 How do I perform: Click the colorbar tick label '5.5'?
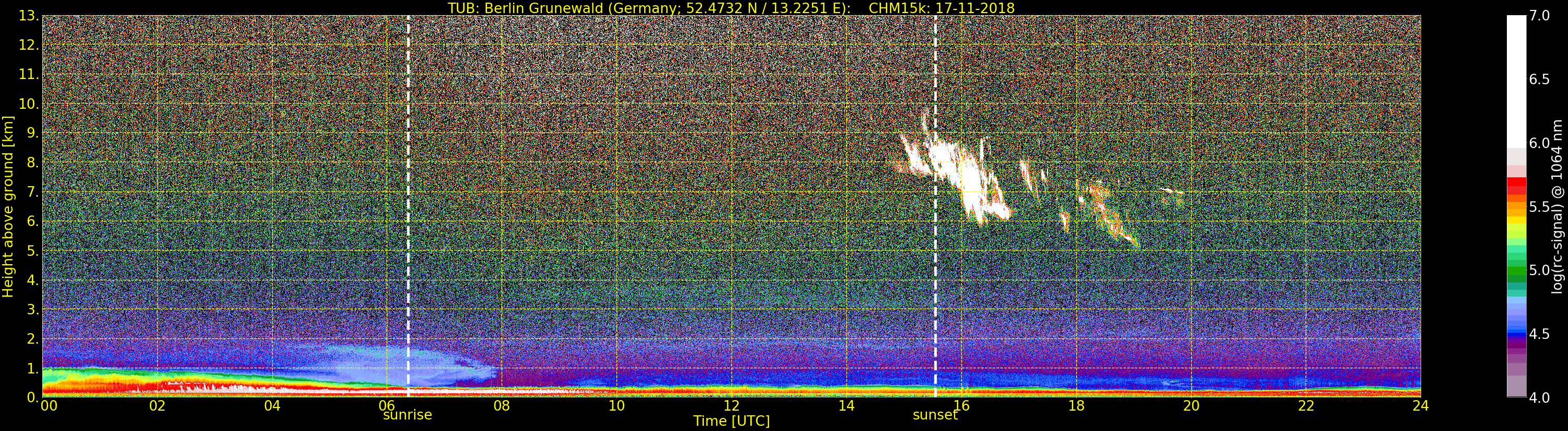point(1539,207)
